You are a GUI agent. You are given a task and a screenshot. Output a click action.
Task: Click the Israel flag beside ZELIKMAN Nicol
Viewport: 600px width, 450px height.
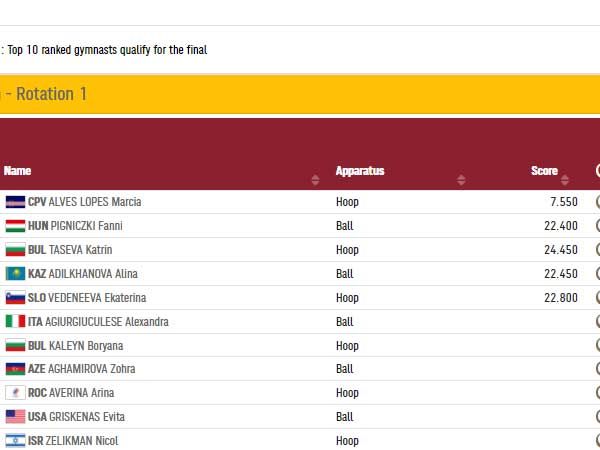click(15, 441)
